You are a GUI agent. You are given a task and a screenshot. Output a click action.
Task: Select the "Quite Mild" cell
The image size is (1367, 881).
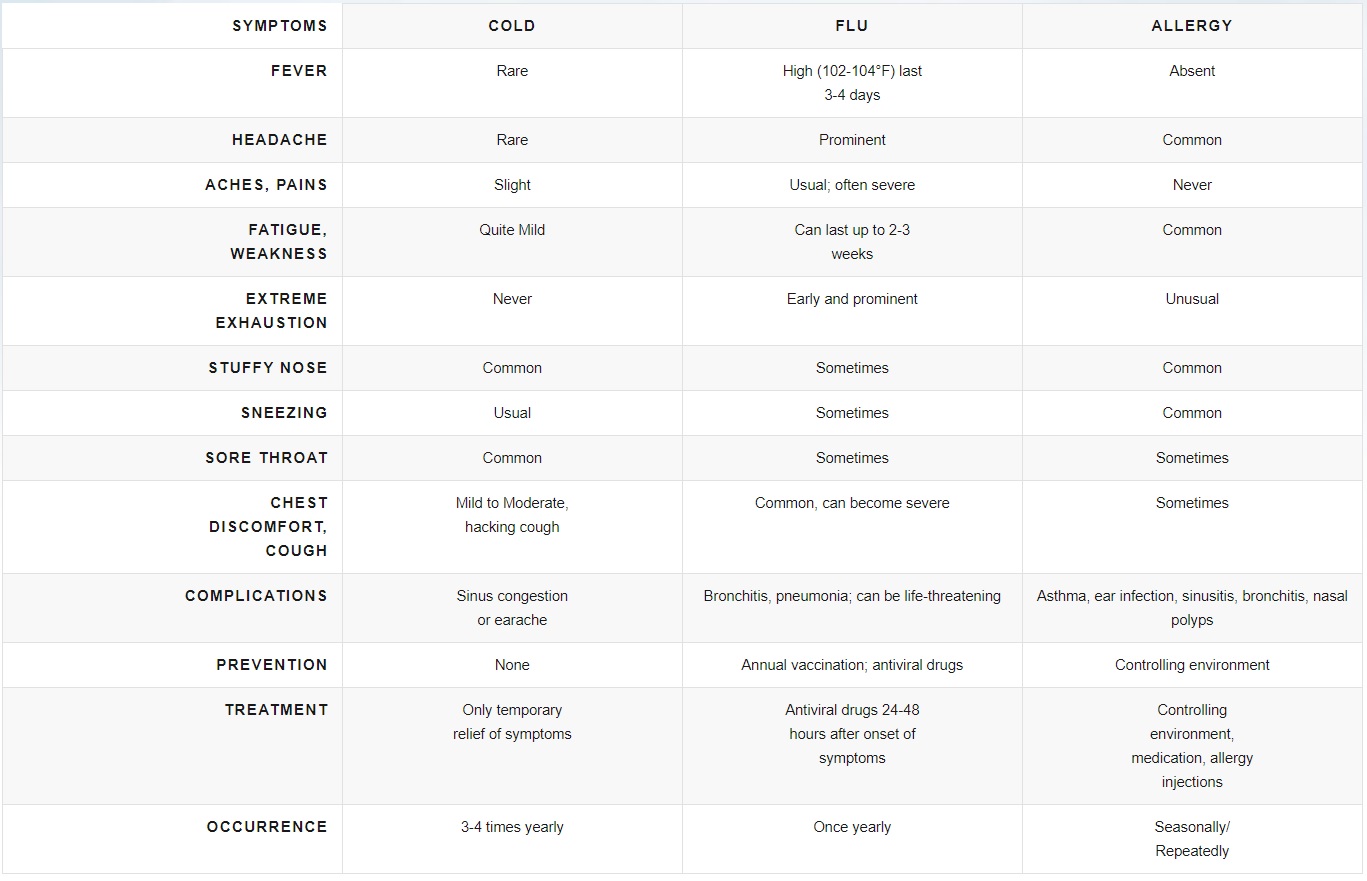(x=512, y=230)
